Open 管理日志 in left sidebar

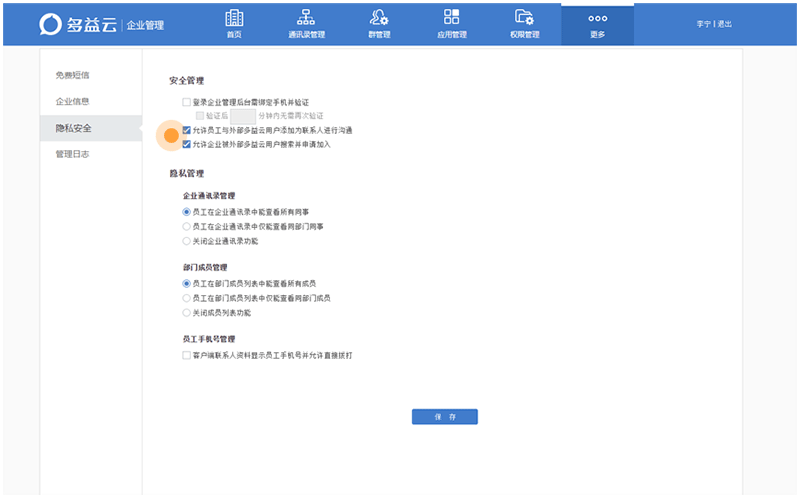[80, 154]
